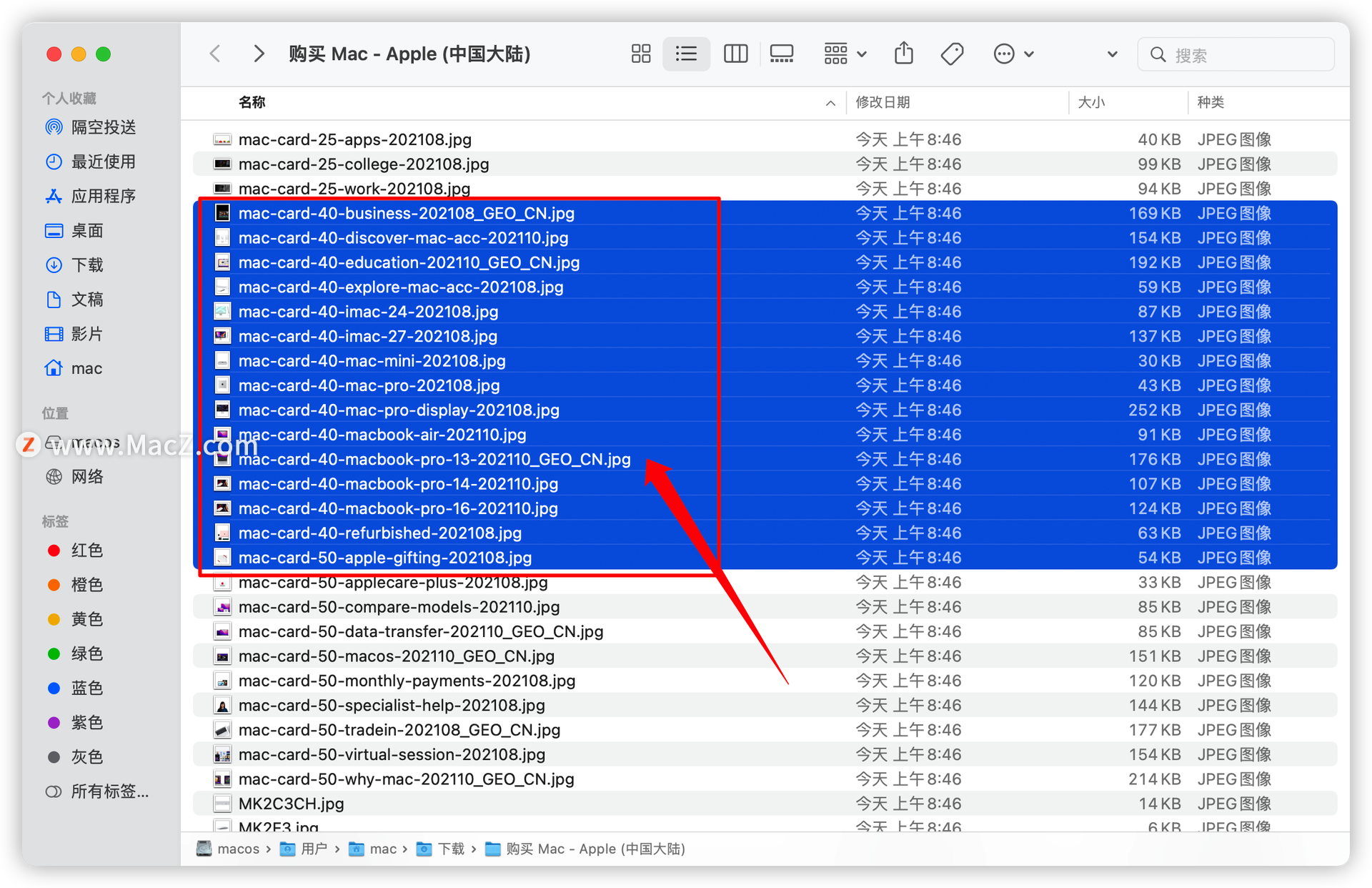Click macos in the path bar
The image size is (1372, 888).
(x=228, y=849)
